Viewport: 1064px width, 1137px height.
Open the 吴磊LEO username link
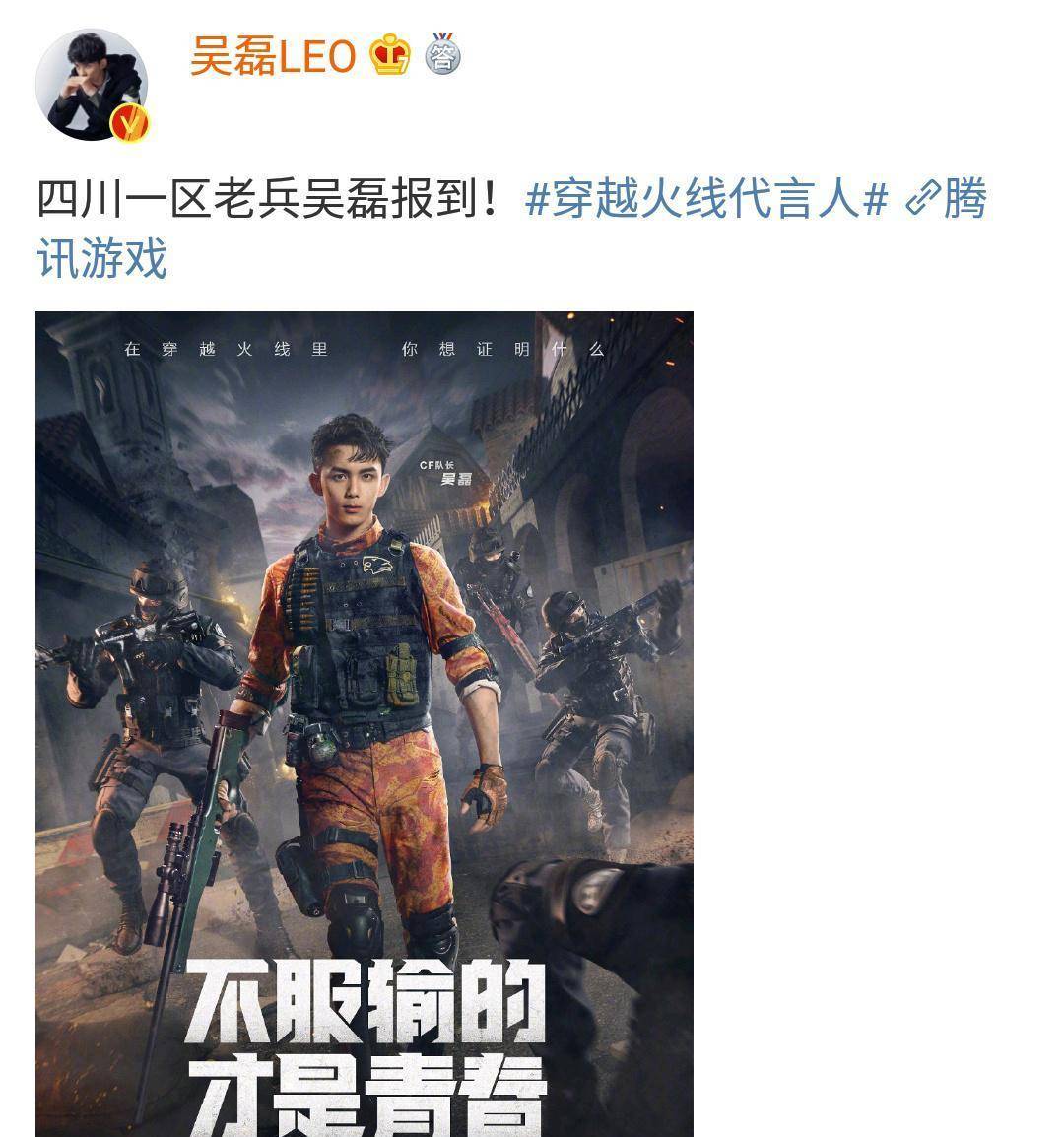pyautogui.click(x=273, y=56)
